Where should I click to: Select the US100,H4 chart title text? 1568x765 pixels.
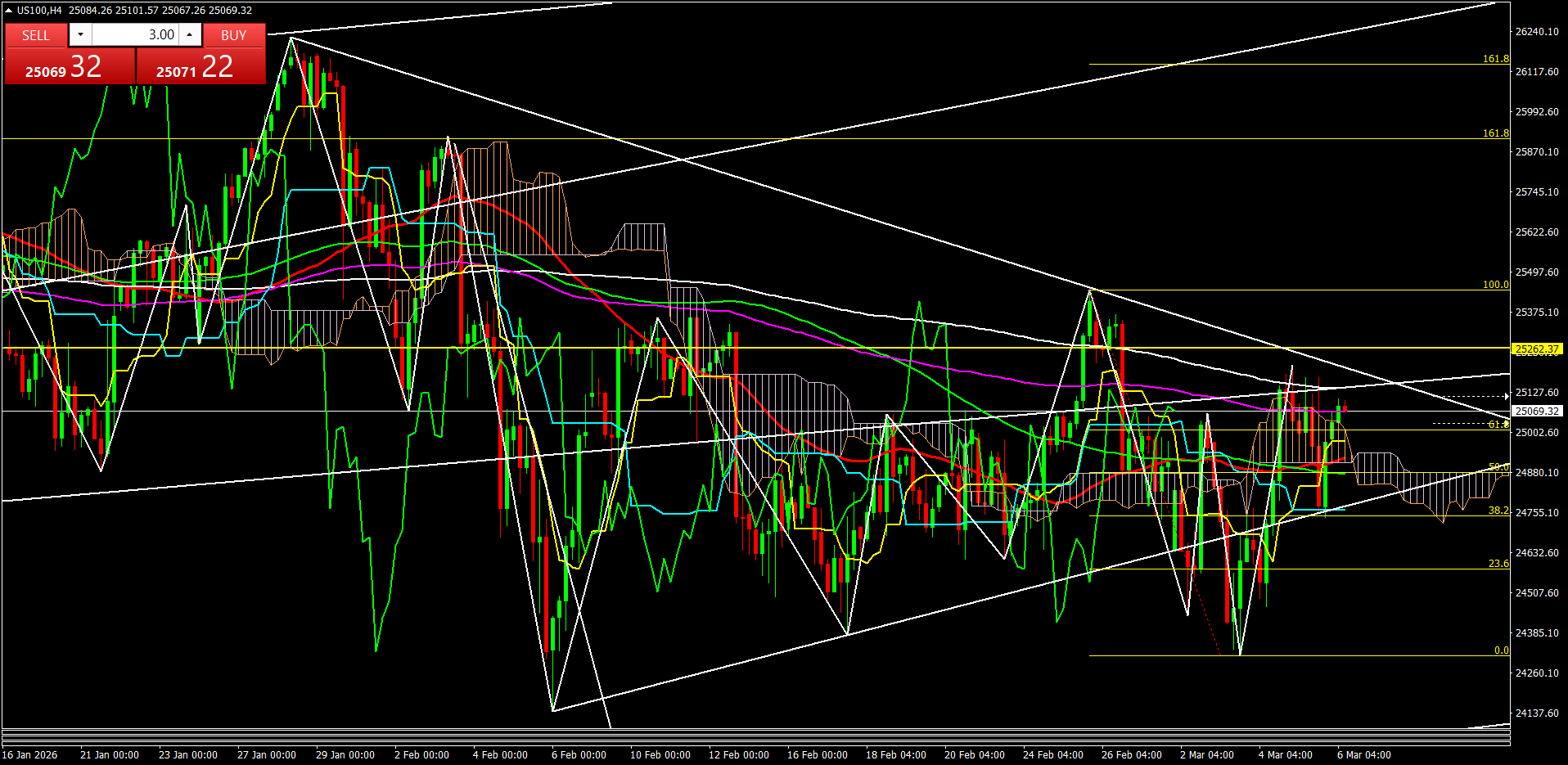pyautogui.click(x=39, y=11)
